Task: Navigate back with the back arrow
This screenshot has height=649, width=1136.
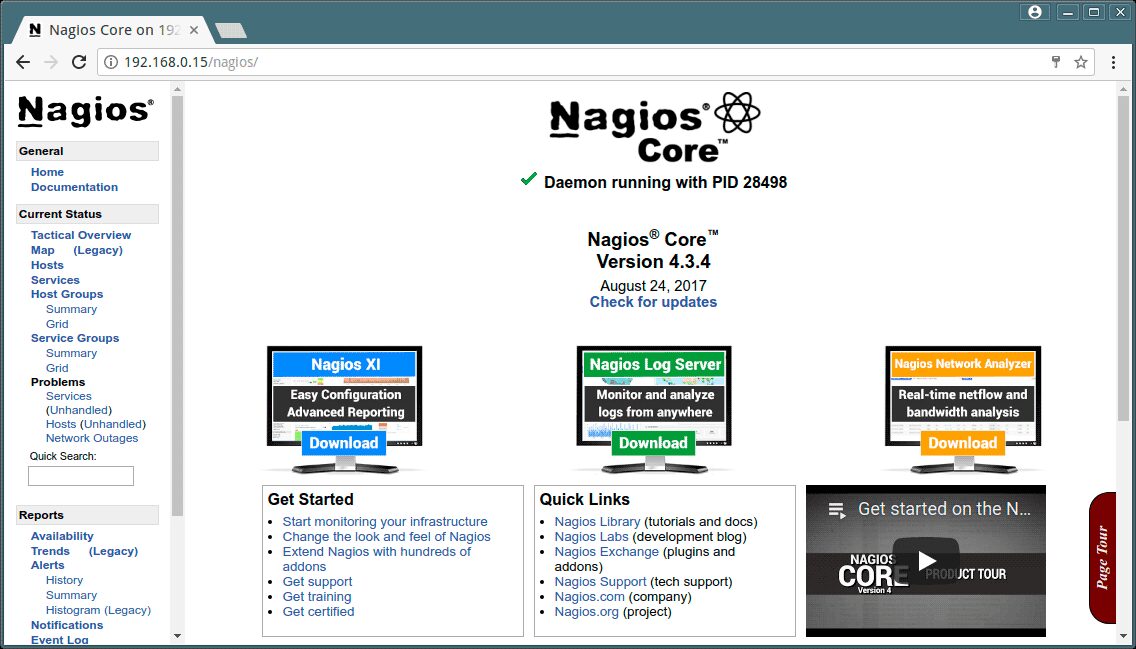Action: [x=23, y=61]
